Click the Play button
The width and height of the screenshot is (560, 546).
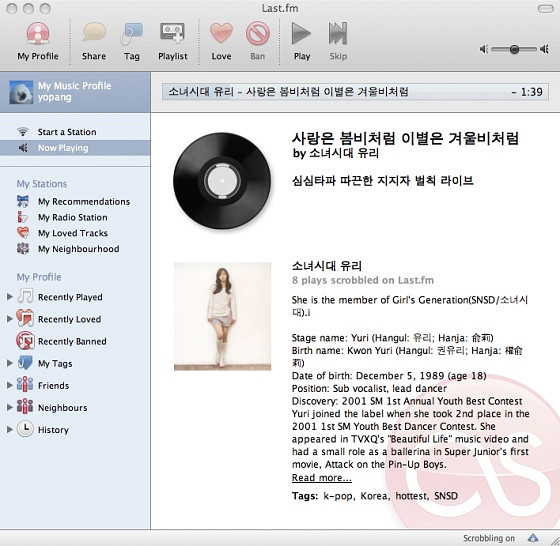click(x=301, y=33)
